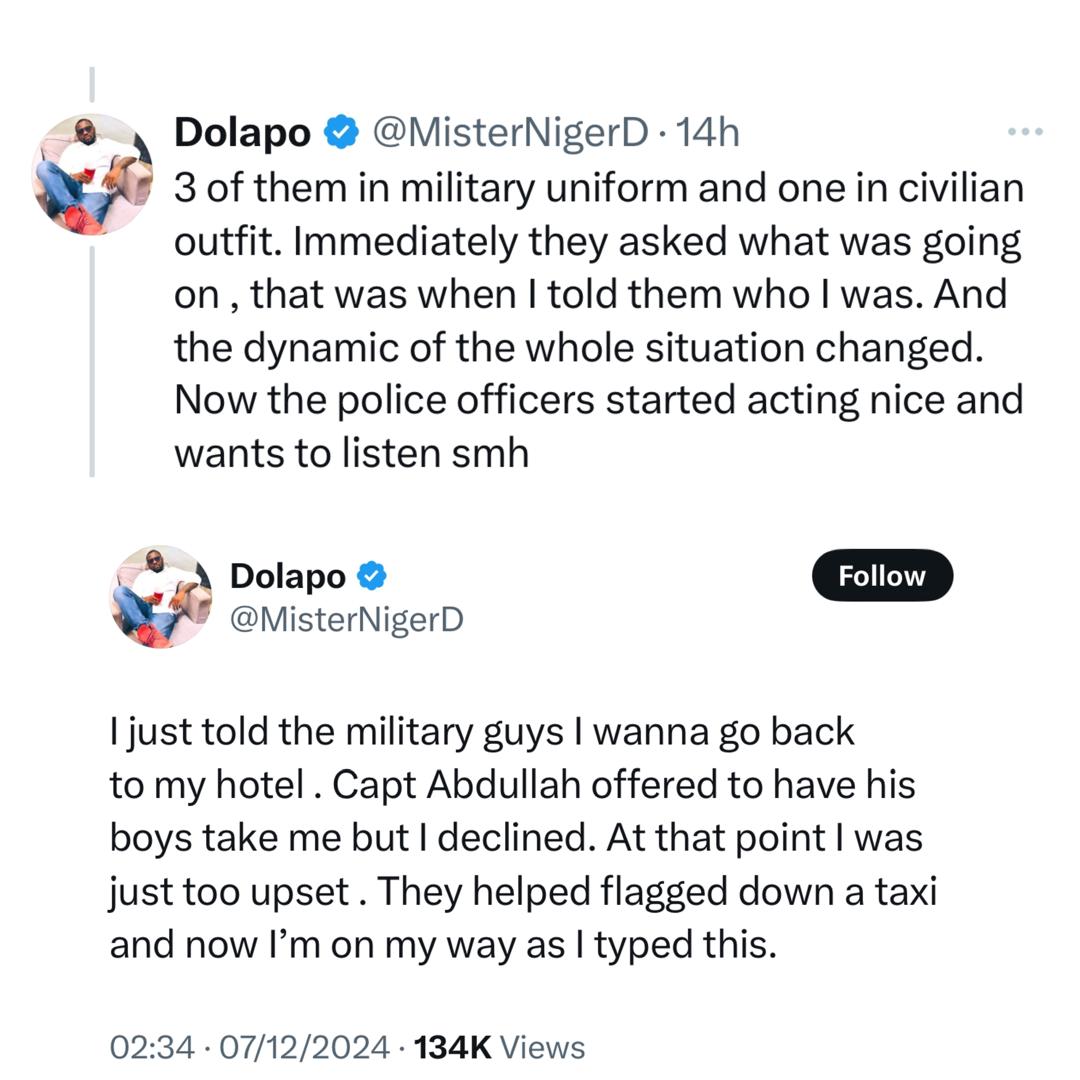Click the thread line below the top avatar
The width and height of the screenshot is (1080, 1080).
point(91,360)
